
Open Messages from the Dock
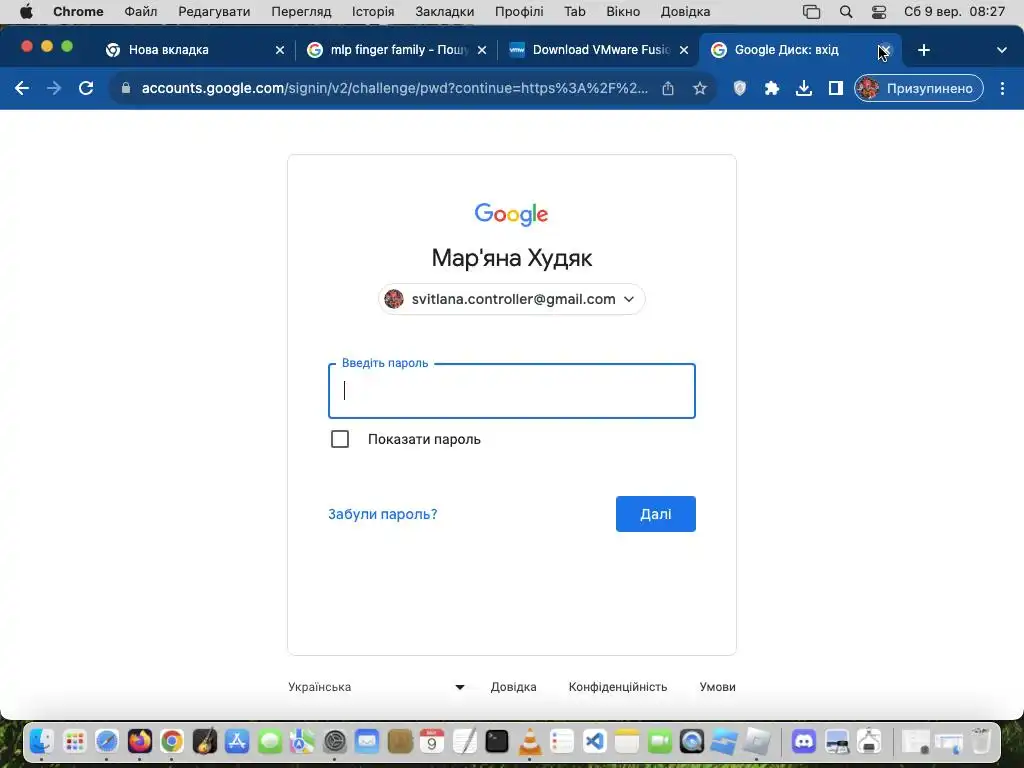pos(269,742)
